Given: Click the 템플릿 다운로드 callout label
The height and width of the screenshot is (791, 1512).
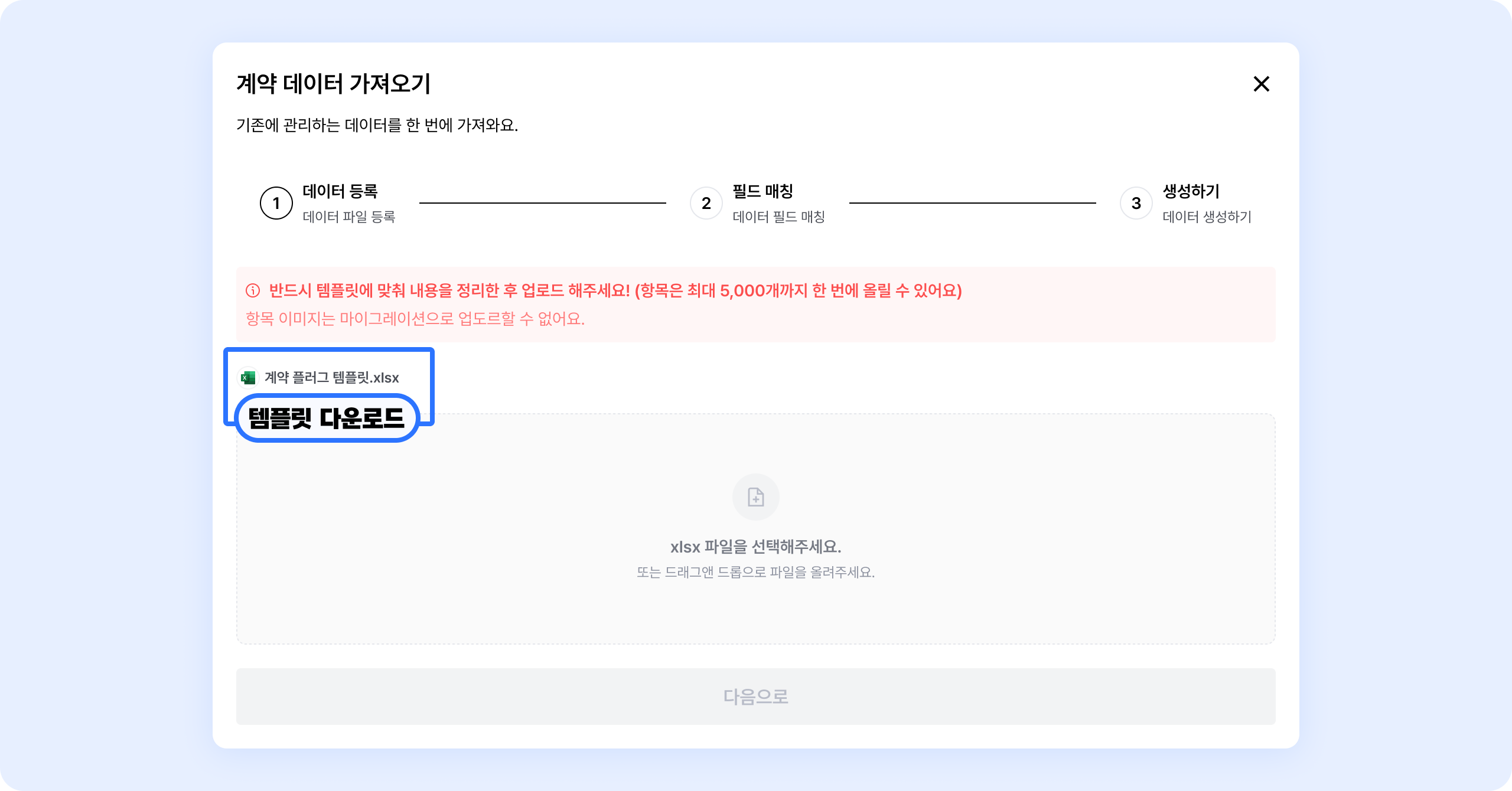Looking at the screenshot, I should click(327, 418).
